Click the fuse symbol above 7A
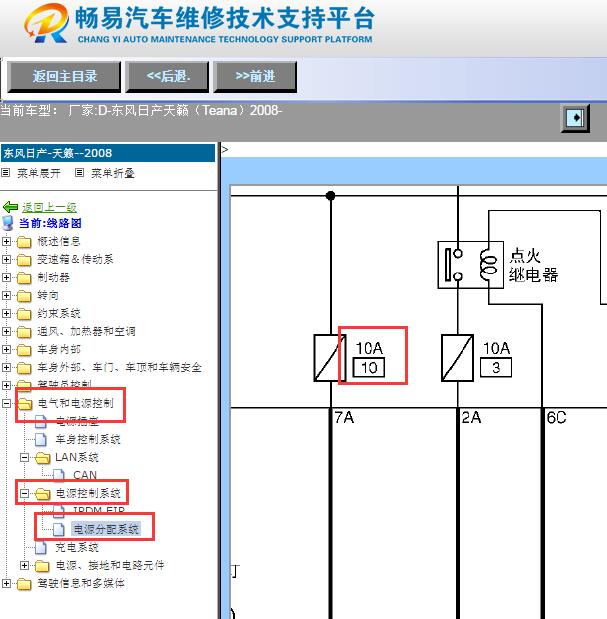The image size is (607, 619). point(330,358)
